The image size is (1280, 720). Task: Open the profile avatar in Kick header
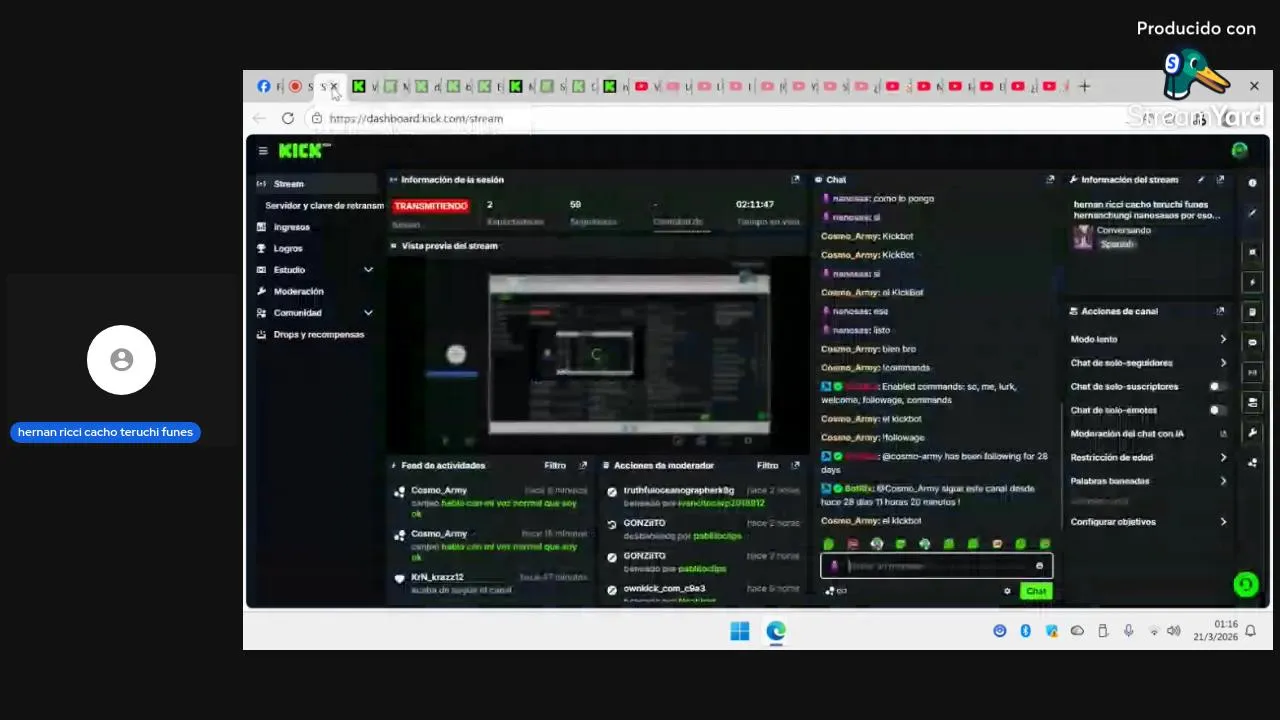[x=1240, y=151]
